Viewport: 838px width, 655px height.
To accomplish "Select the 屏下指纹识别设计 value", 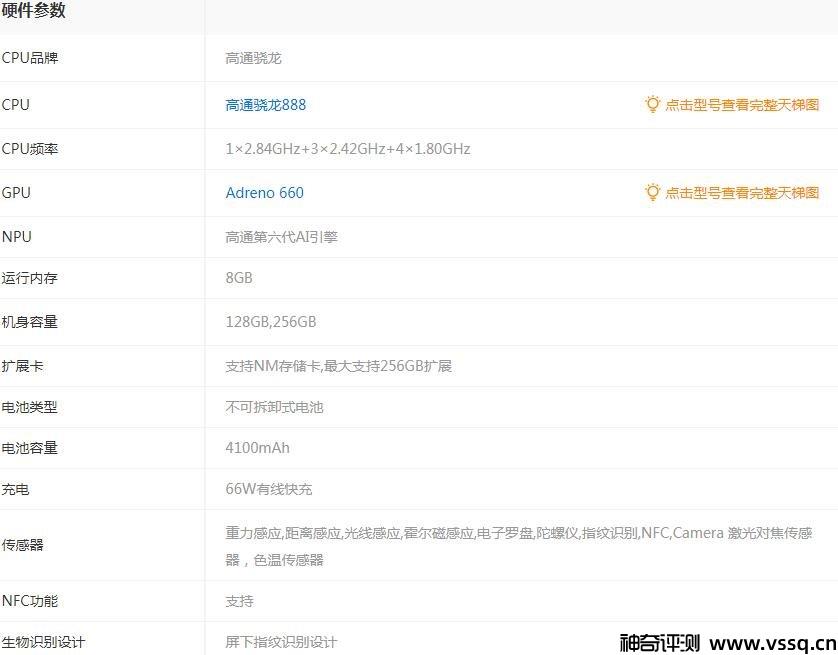I will click(x=282, y=642).
